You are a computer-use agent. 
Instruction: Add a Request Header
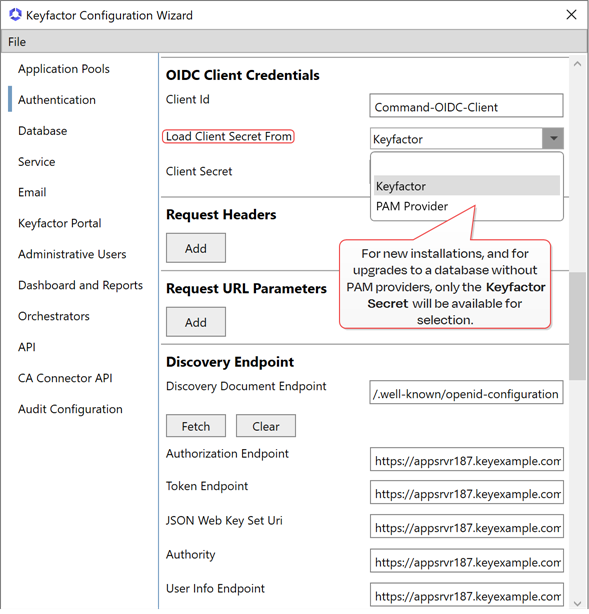pos(196,248)
